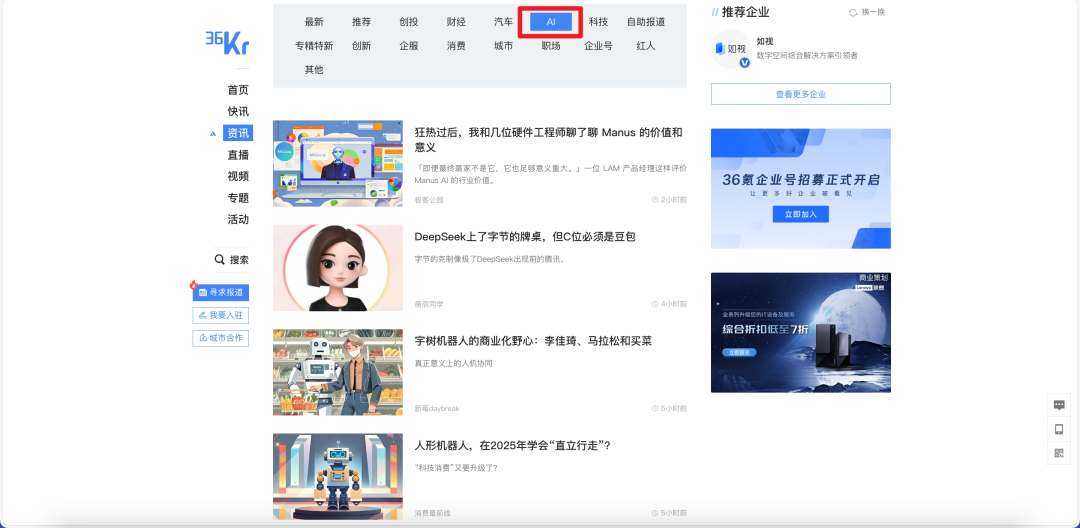Image resolution: width=1080 pixels, height=528 pixels.
Task: Open 资讯 in the sidebar
Action: pyautogui.click(x=238, y=134)
